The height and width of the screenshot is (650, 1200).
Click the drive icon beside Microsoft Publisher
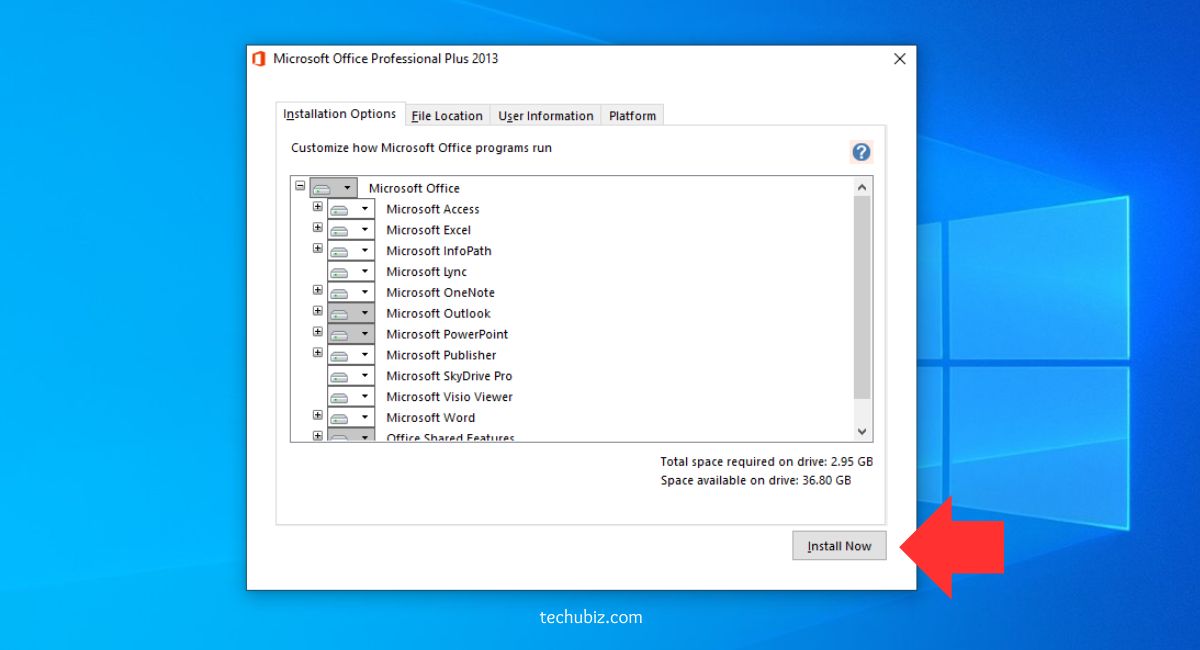[x=340, y=356]
